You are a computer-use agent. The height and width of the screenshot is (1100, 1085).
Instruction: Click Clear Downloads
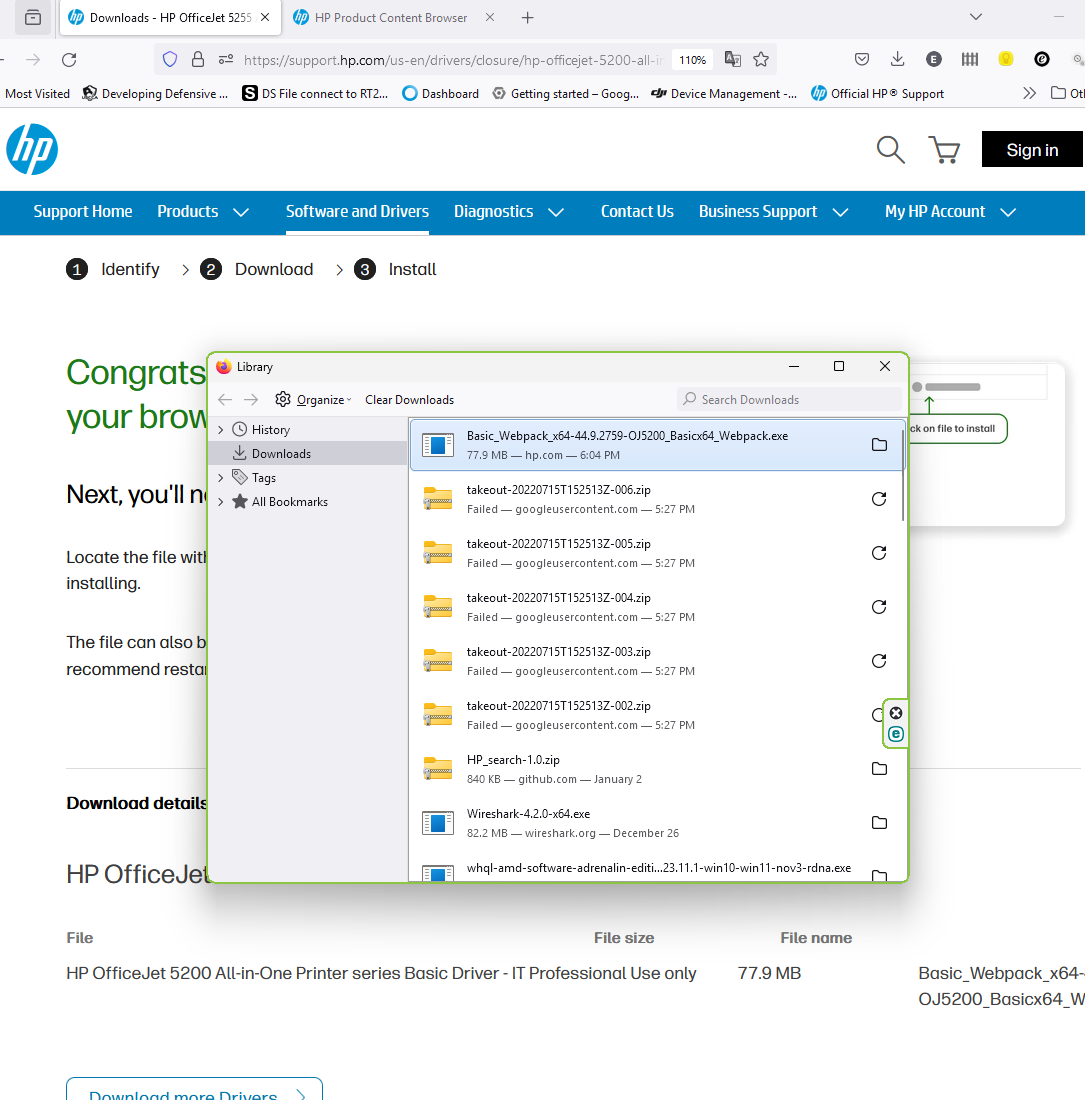409,399
